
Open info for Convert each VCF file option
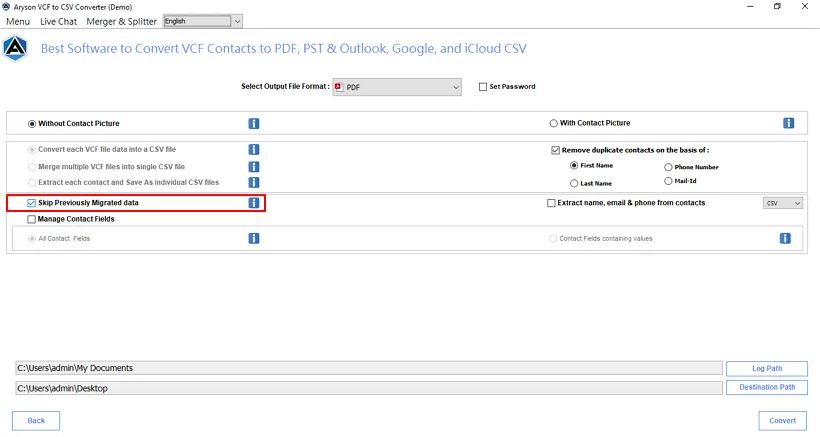[x=254, y=150]
